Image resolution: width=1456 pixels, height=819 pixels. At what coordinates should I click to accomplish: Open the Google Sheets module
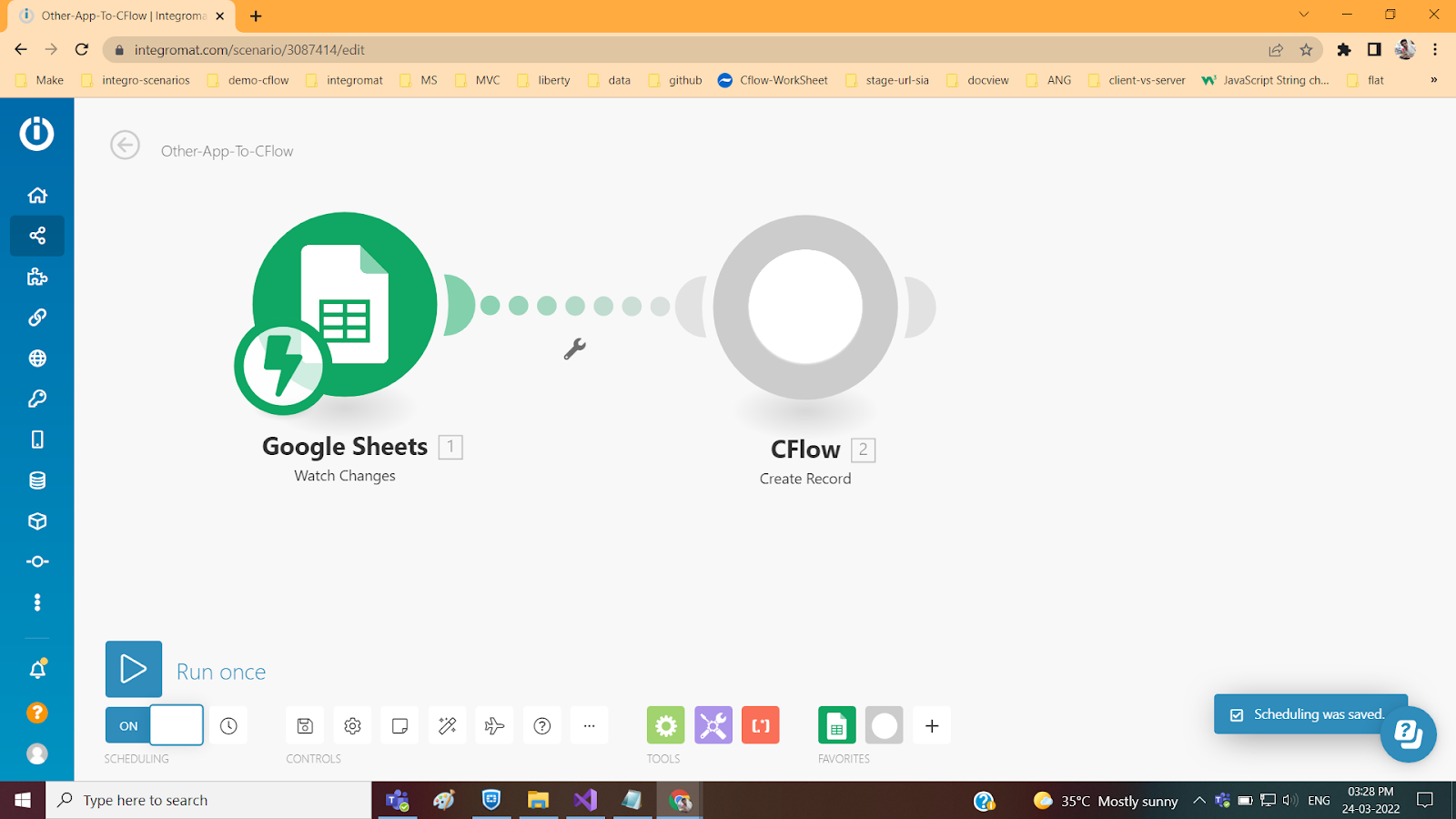coord(345,304)
